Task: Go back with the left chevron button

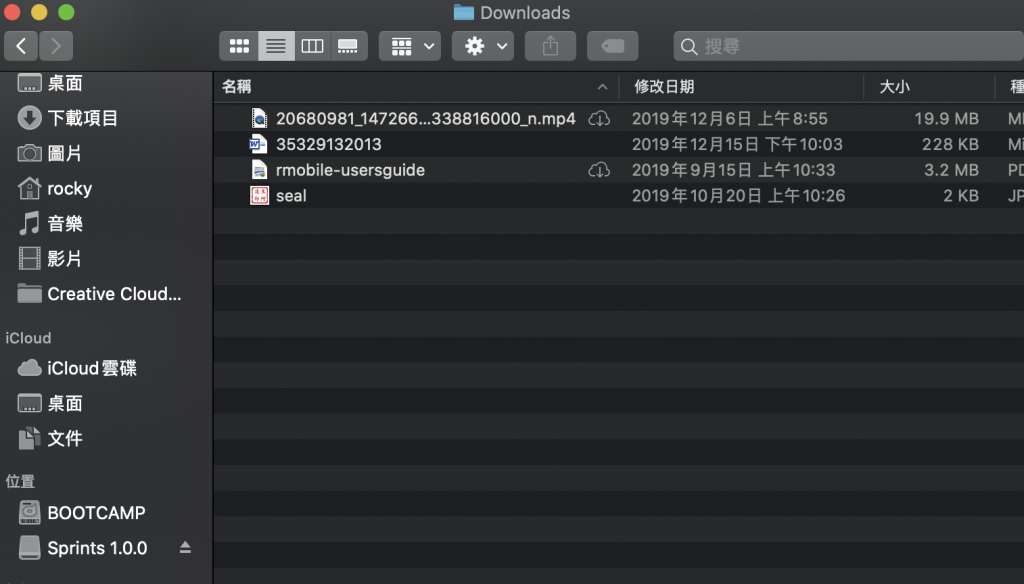Action: pyautogui.click(x=21, y=46)
